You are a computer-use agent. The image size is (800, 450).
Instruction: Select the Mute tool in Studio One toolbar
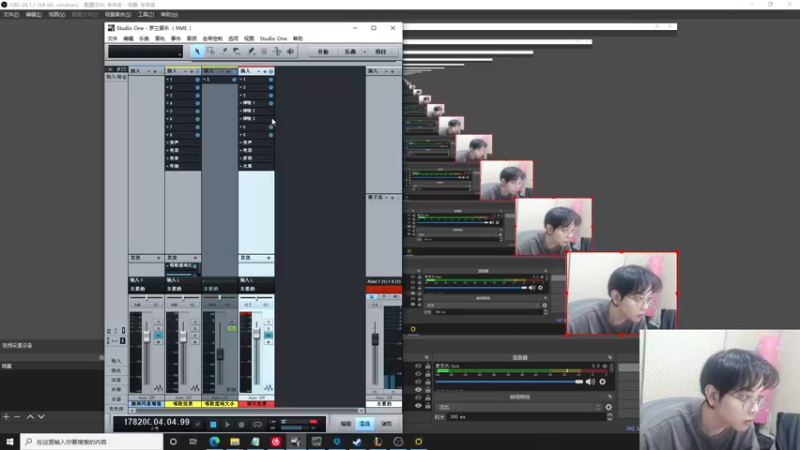click(x=264, y=52)
